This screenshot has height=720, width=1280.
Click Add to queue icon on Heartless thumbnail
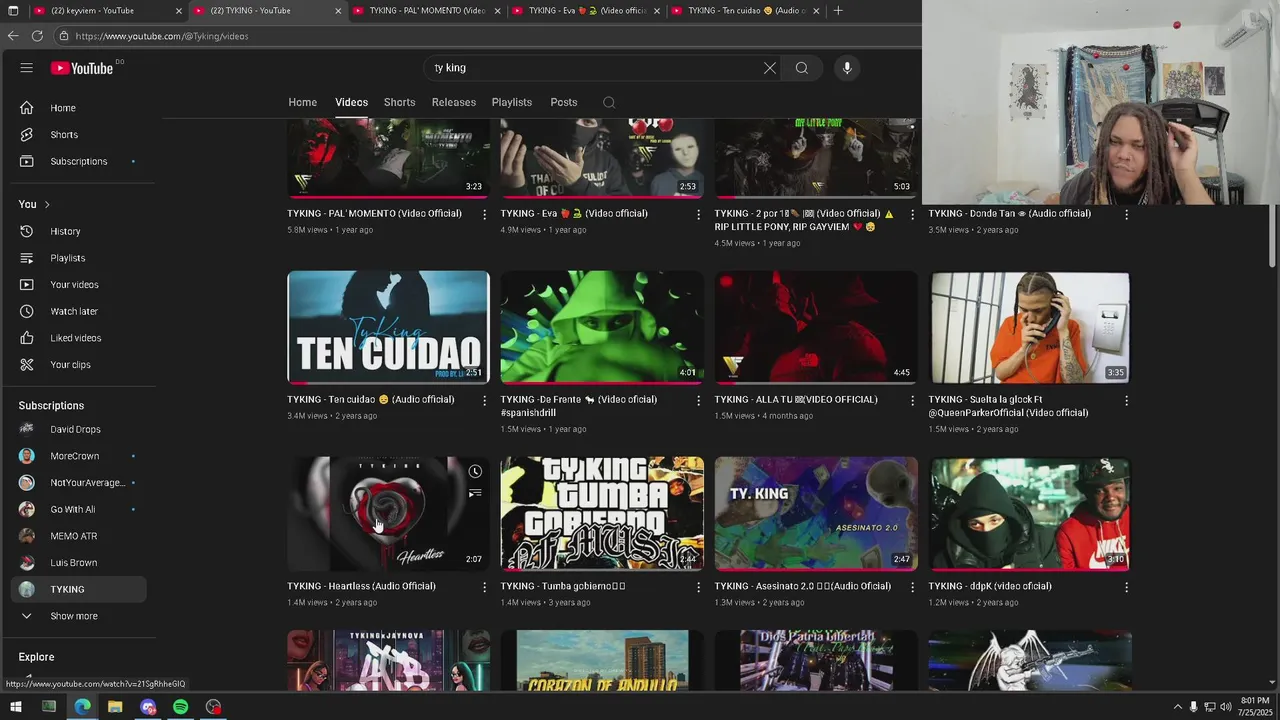click(x=475, y=493)
